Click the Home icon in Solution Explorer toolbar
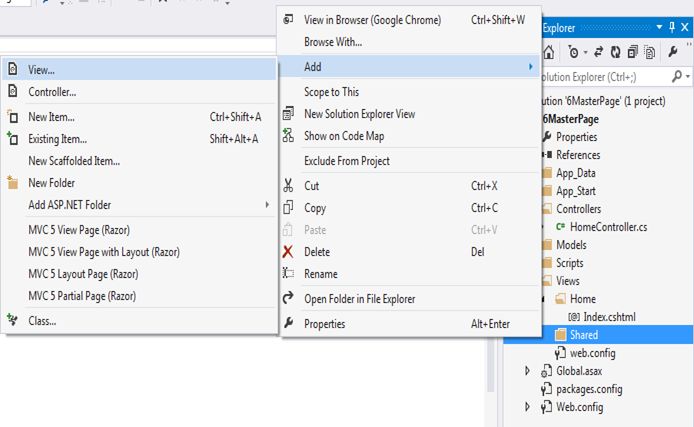Image resolution: width=694 pixels, height=427 pixels. (x=549, y=52)
